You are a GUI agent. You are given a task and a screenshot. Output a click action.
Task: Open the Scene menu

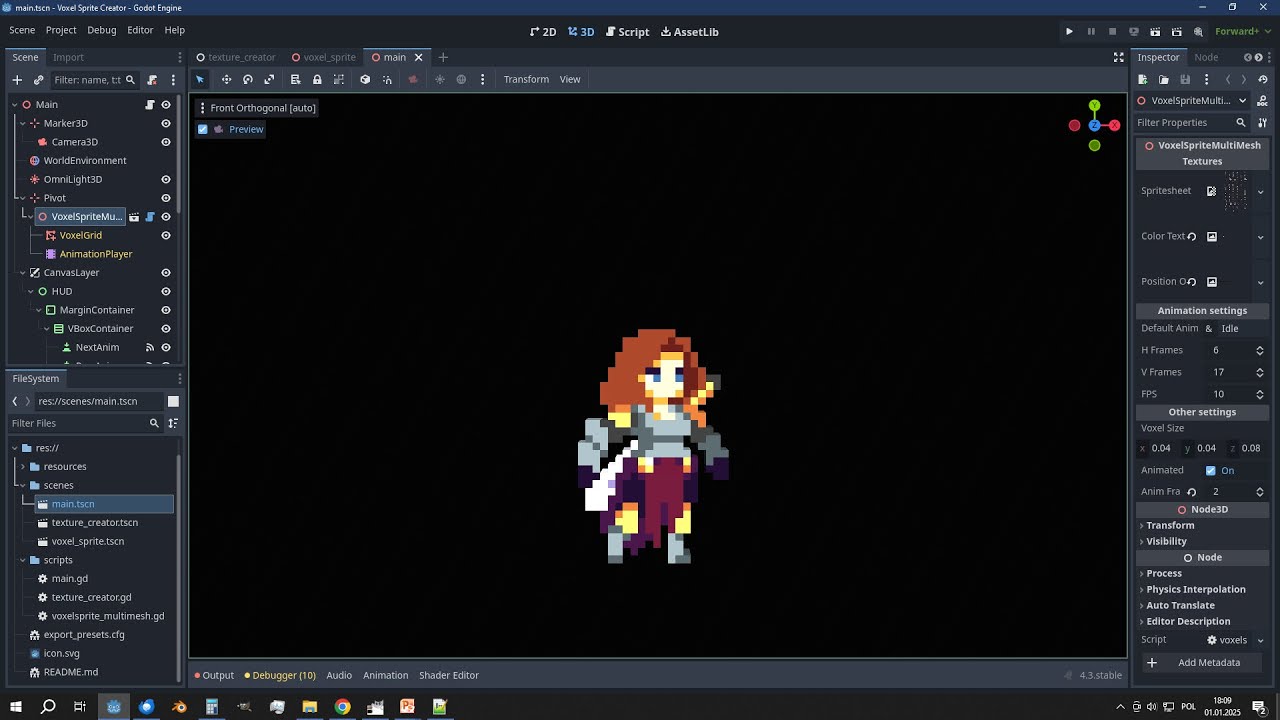(22, 30)
